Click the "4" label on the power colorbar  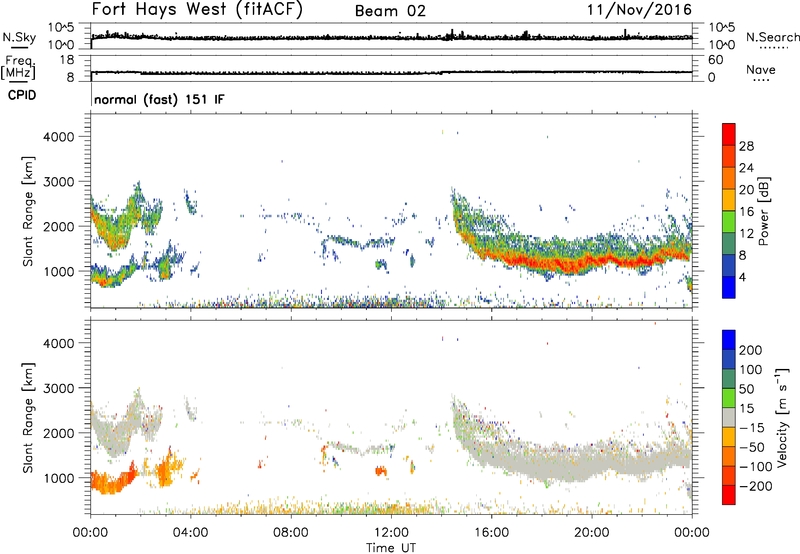[x=742, y=277]
